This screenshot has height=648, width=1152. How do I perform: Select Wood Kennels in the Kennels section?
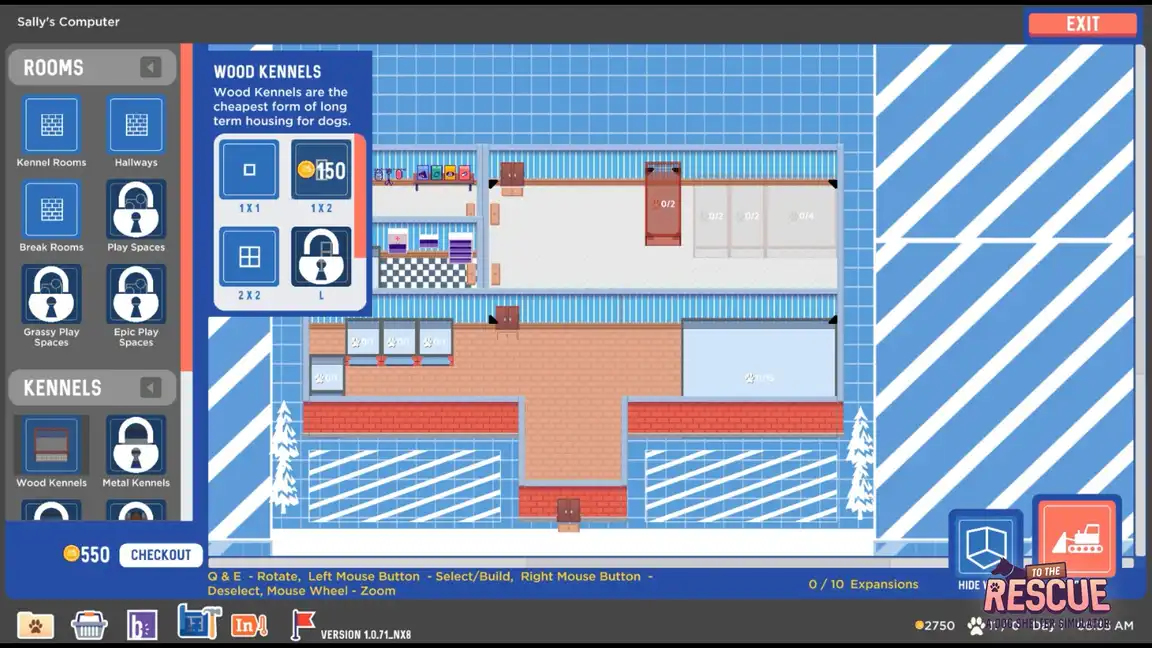(x=51, y=446)
